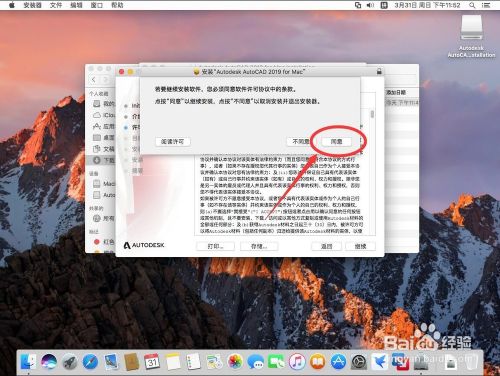The image size is (500, 376).
Task: Select the Auto... disk in Finder sidebar
Action: (104, 195)
